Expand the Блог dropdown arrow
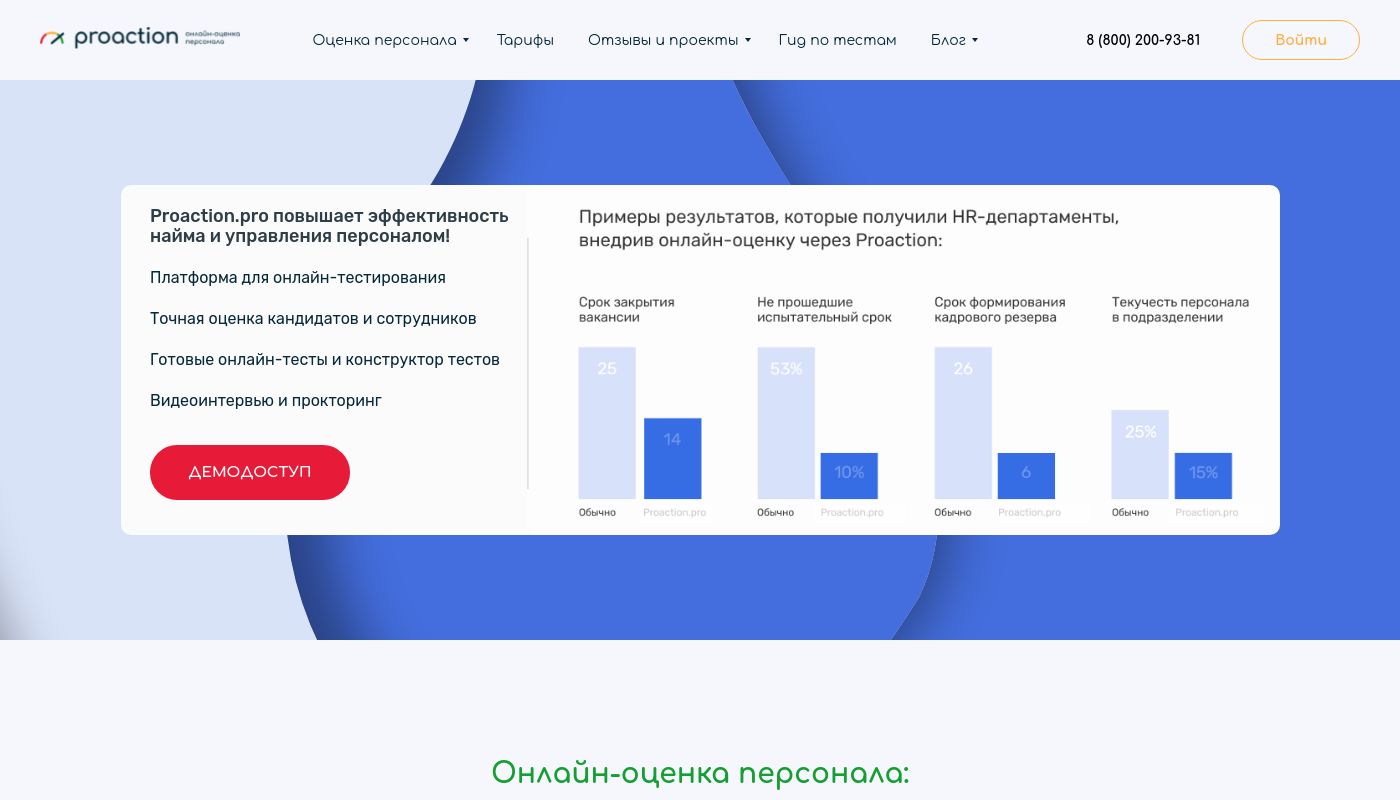Viewport: 1400px width, 800px height. pyautogui.click(x=975, y=40)
